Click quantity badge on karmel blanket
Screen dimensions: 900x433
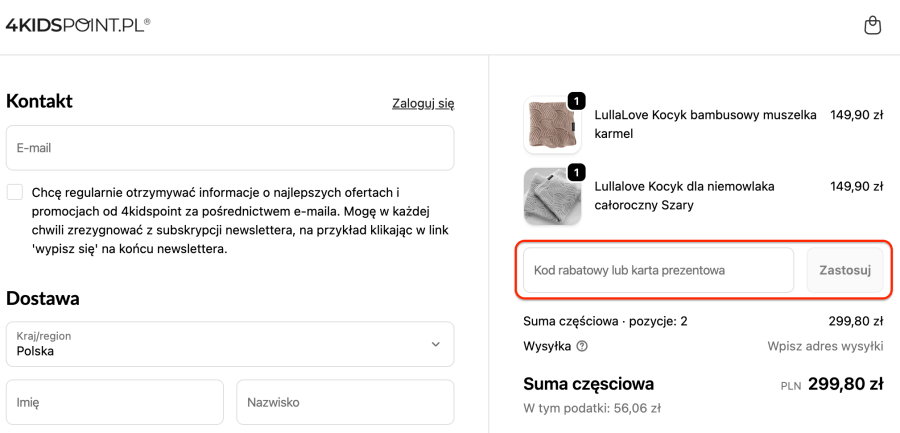(576, 101)
